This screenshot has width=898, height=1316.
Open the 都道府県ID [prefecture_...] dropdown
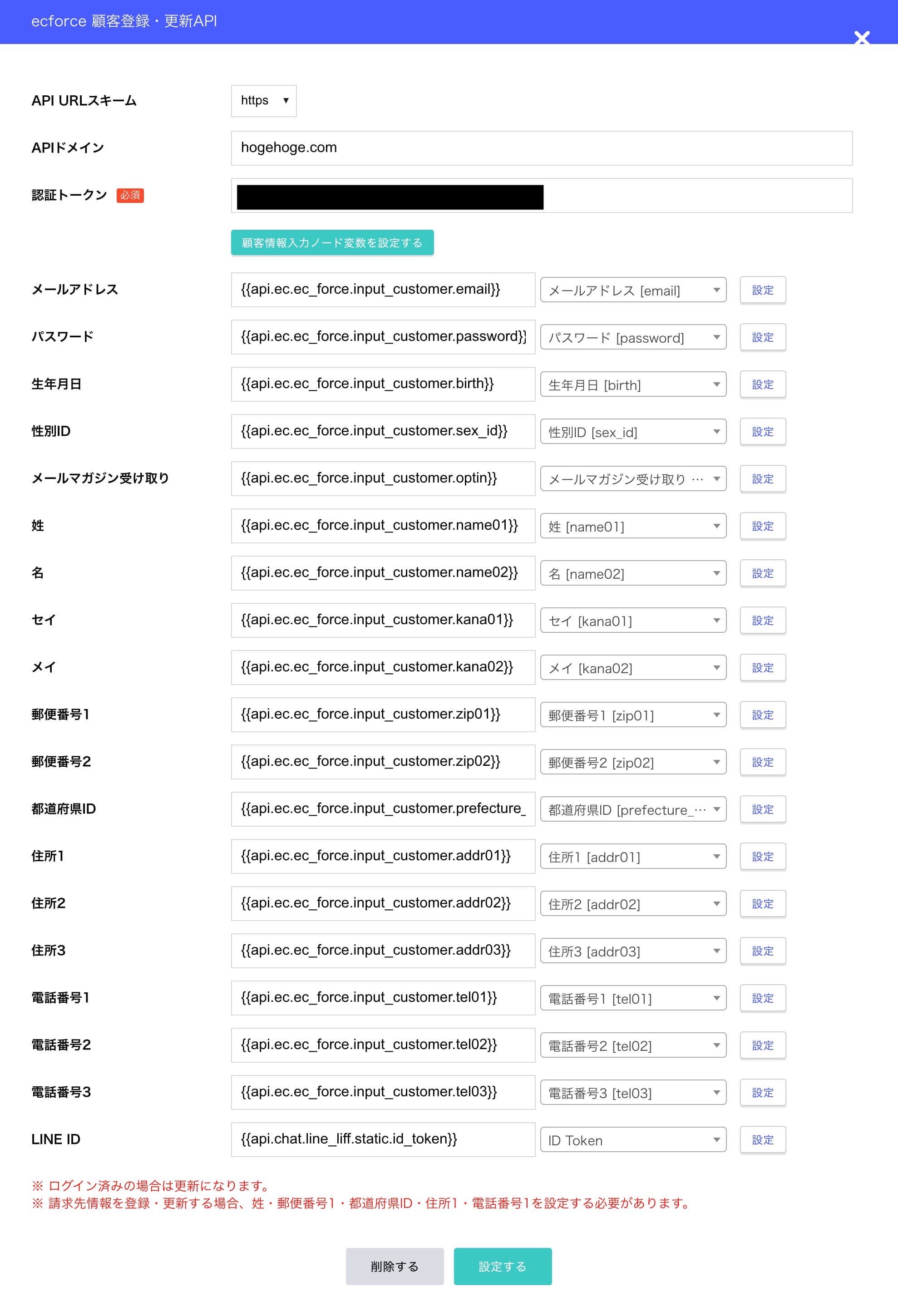click(x=633, y=809)
